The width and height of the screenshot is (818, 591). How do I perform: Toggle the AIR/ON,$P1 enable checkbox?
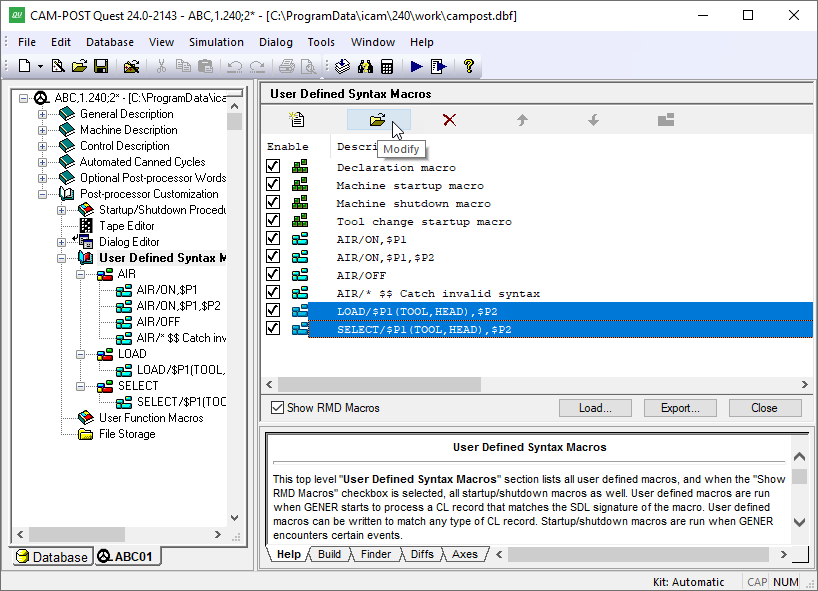click(273, 238)
